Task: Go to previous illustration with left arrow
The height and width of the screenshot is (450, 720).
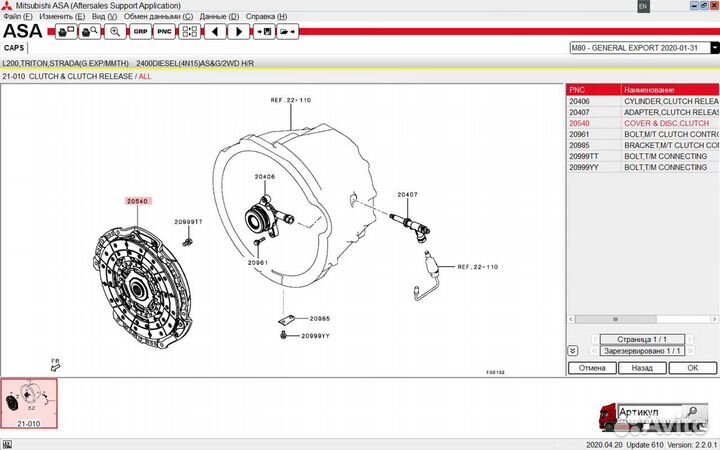Action: point(213,31)
